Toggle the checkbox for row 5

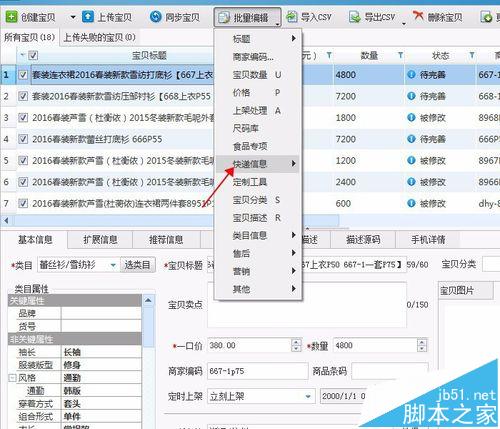point(23,161)
